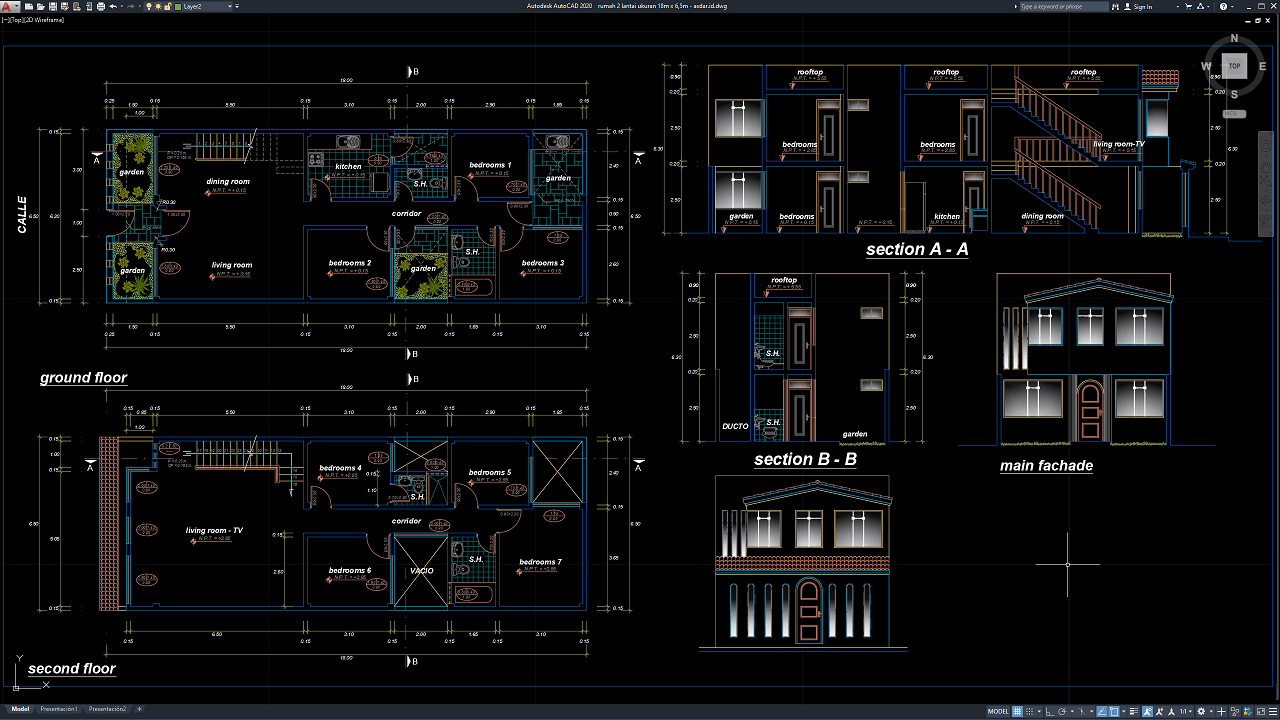Expand snap mode settings arrow
This screenshot has width=1280, height=720.
point(1039,711)
